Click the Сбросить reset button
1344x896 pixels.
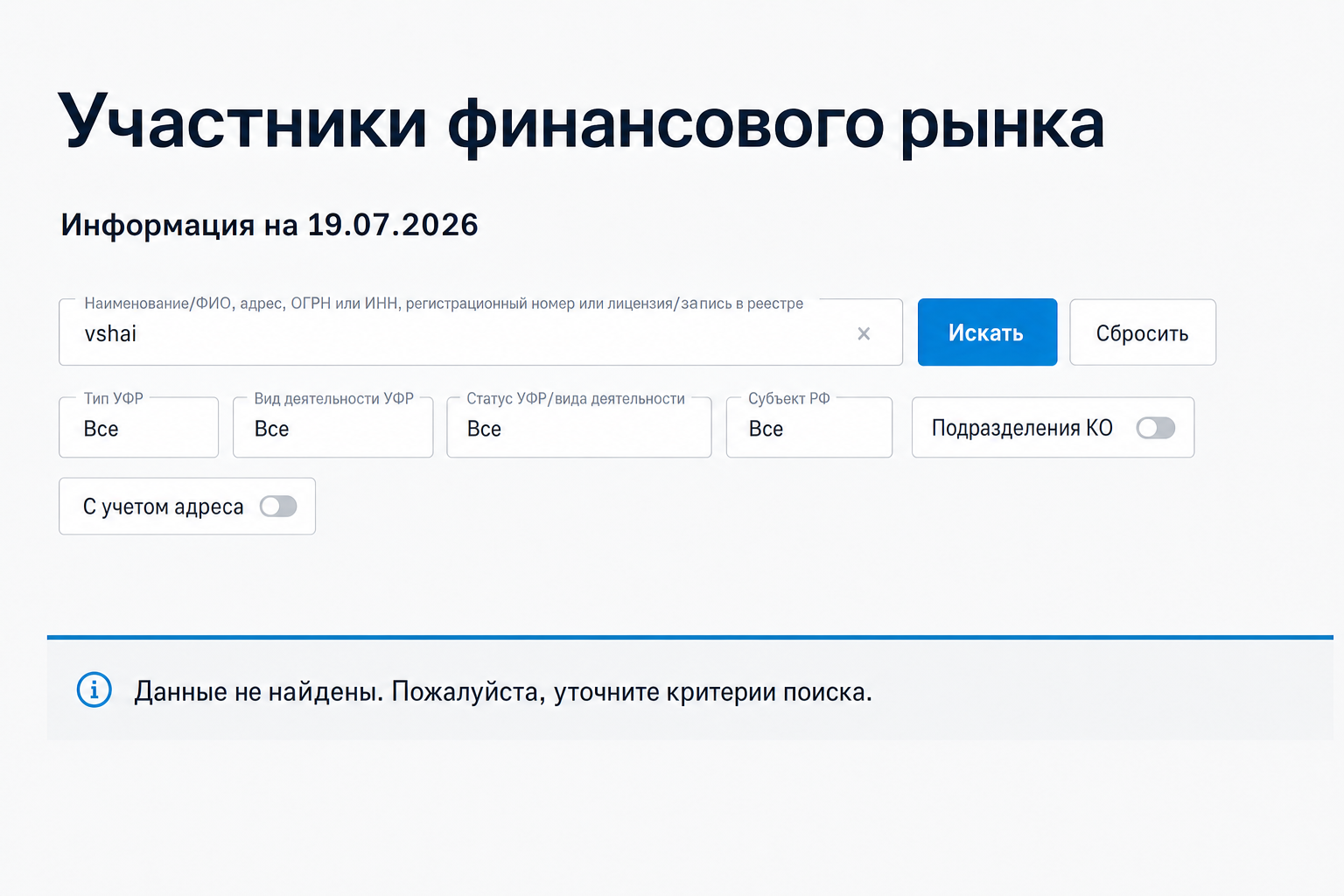click(1143, 332)
